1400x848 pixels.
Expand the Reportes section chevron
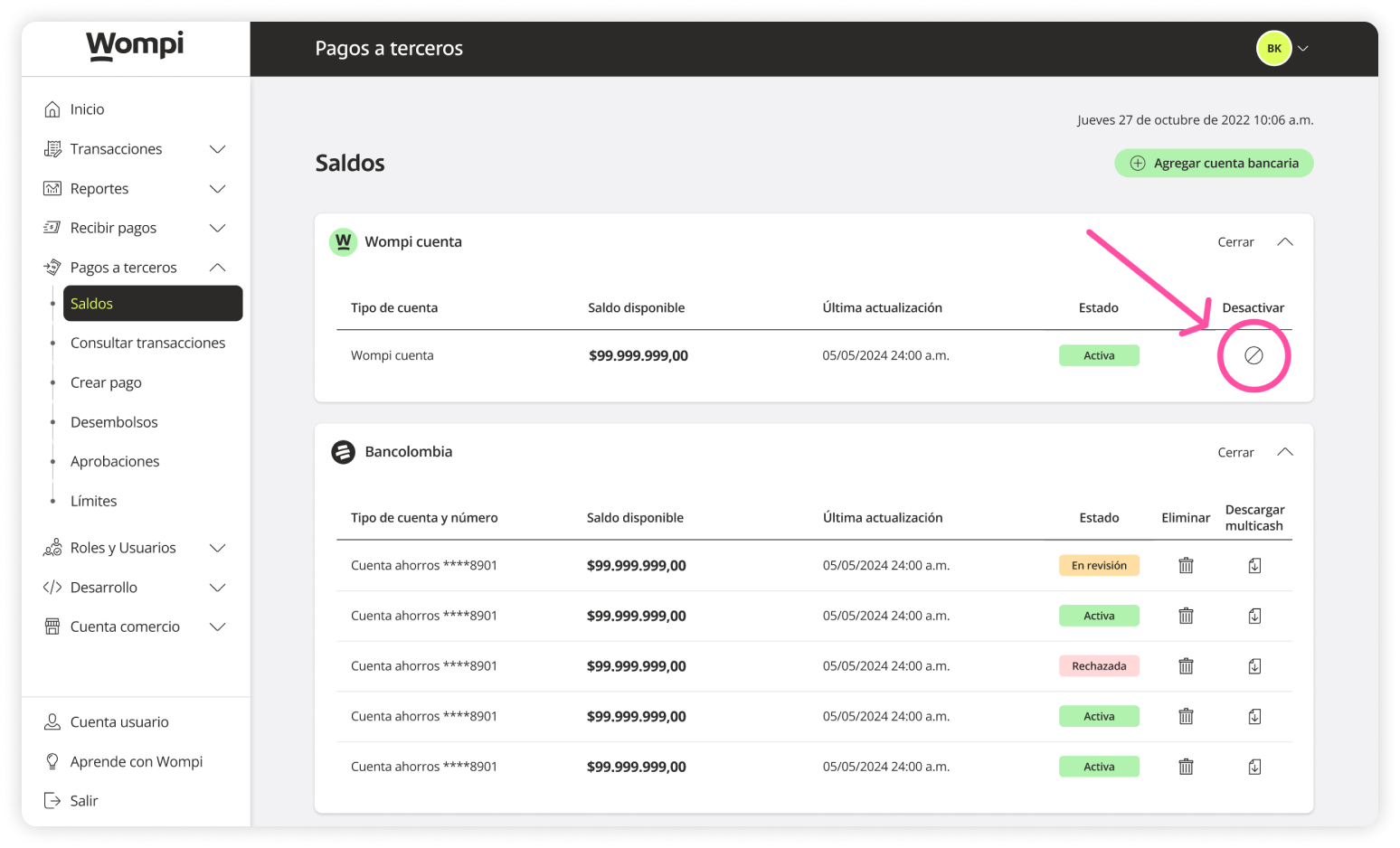pos(217,189)
